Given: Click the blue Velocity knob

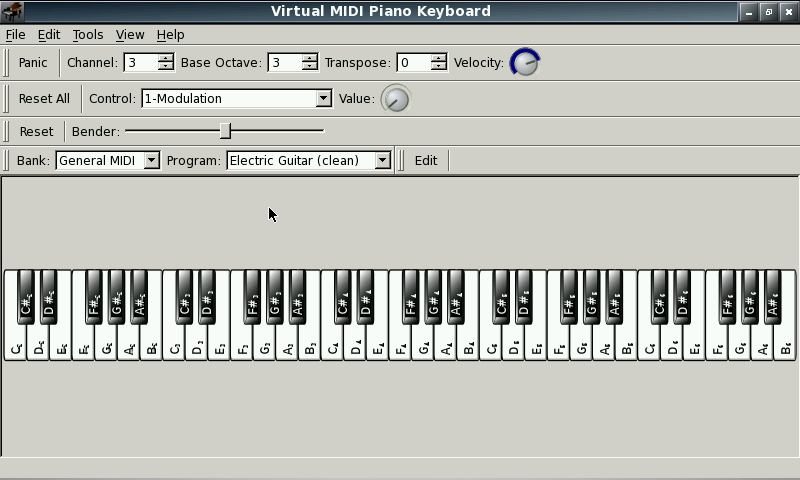Looking at the screenshot, I should 524,62.
